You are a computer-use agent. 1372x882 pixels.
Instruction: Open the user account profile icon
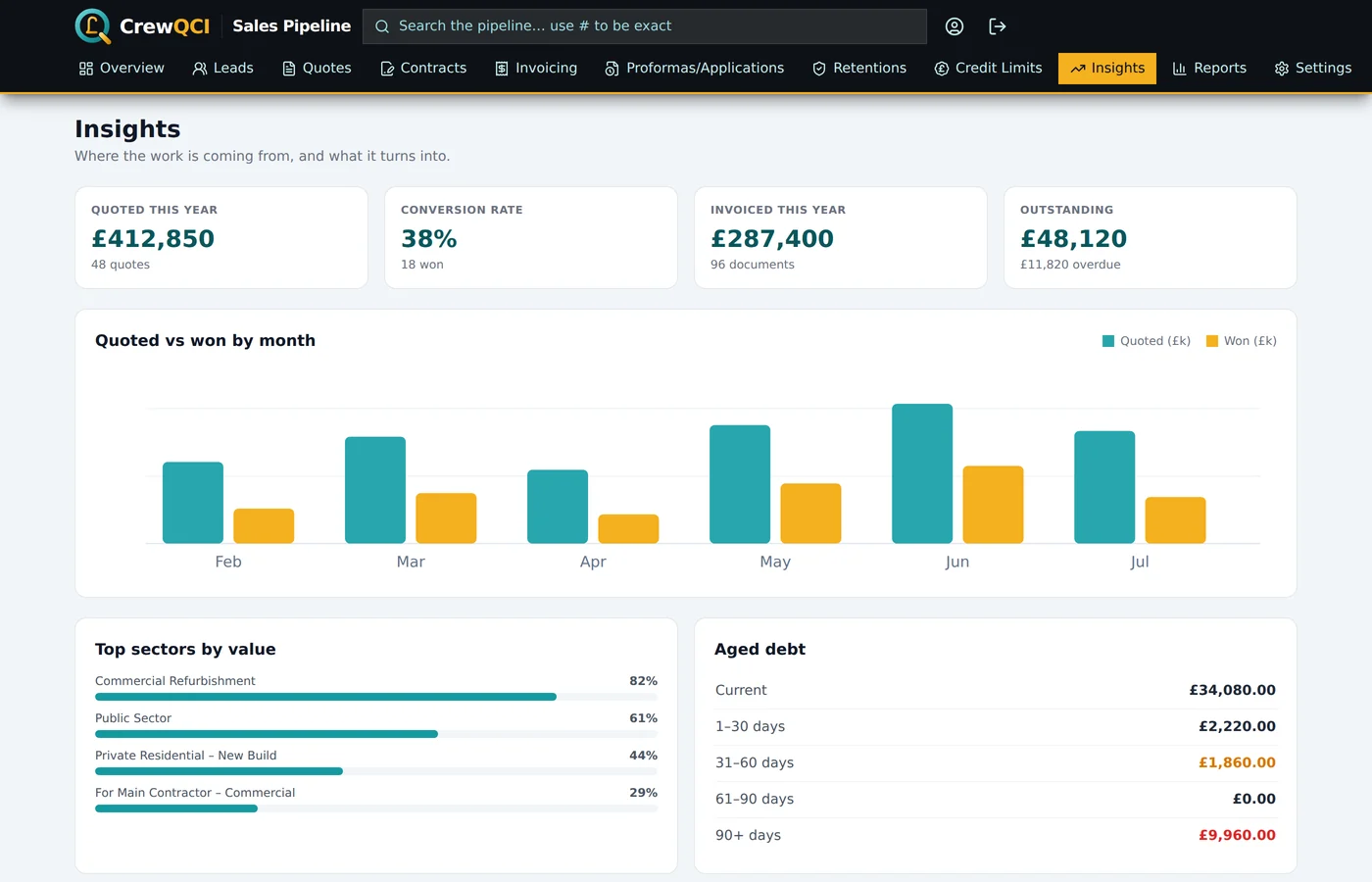pos(955,26)
